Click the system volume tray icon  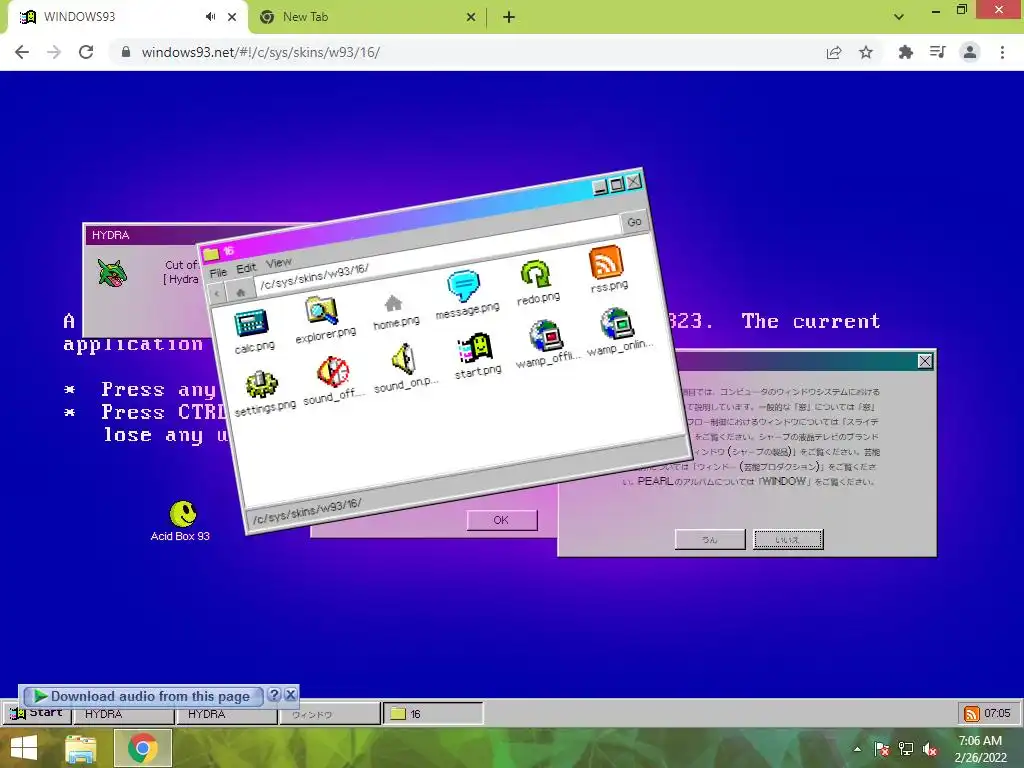(930, 749)
